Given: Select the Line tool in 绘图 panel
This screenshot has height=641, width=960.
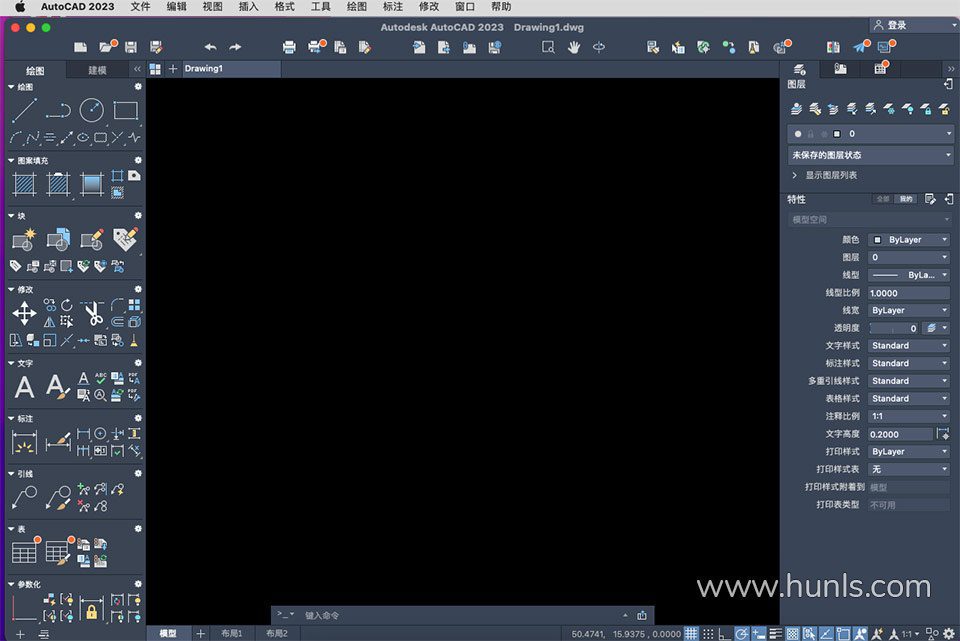Looking at the screenshot, I should pos(24,110).
